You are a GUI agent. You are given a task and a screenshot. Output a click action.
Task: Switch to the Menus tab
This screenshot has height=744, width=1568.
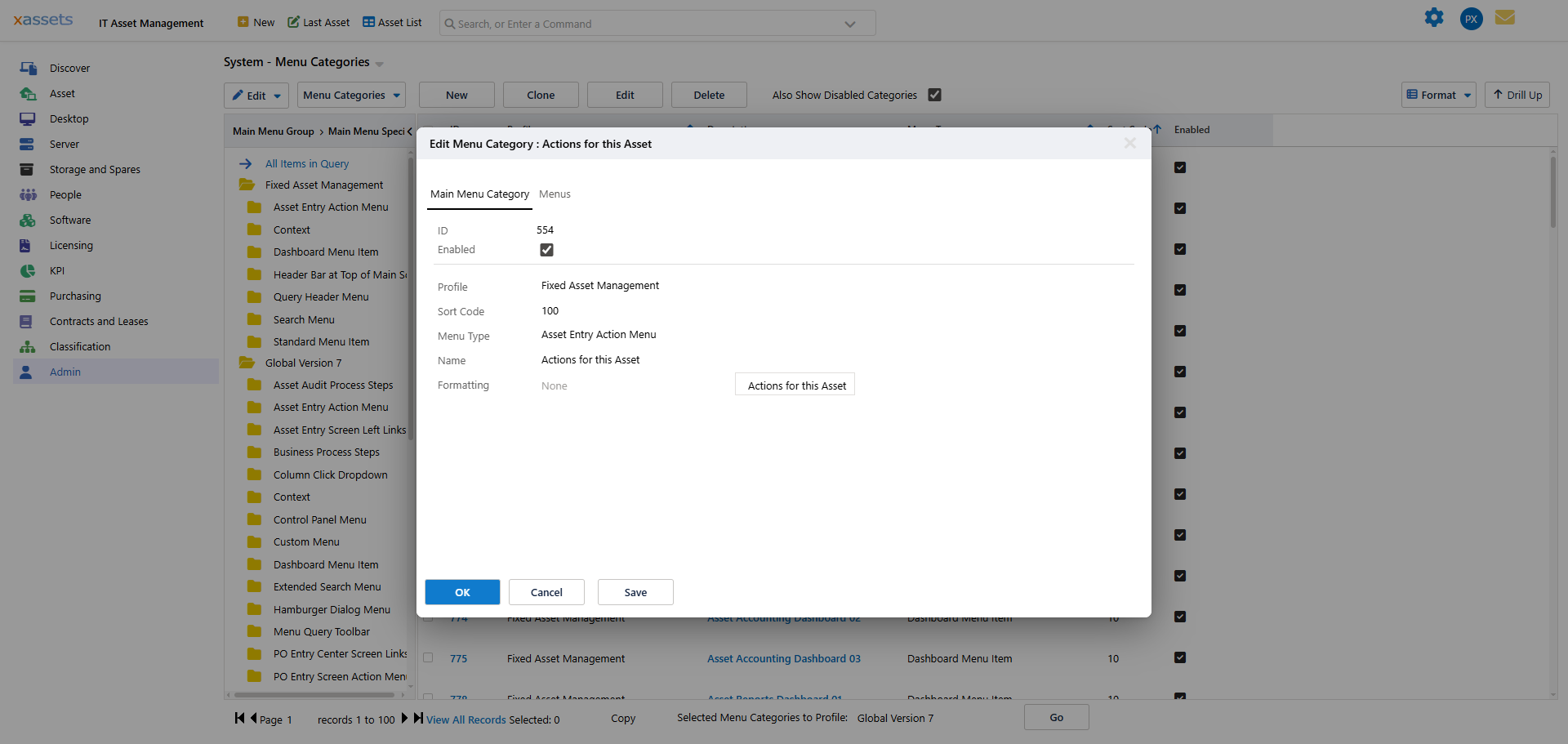555,194
